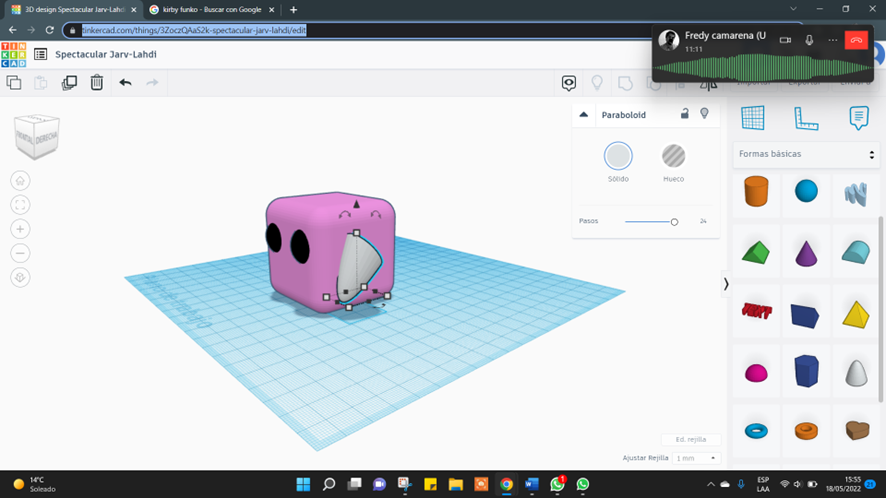Toggle the Paraboloid lock icon
The image size is (886, 498).
685,114
